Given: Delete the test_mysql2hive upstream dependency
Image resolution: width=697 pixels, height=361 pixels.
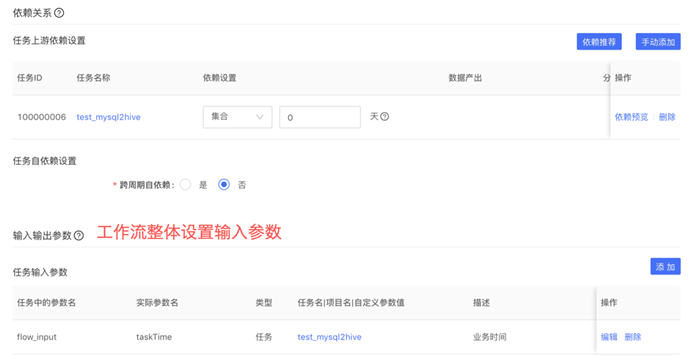Looking at the screenshot, I should (667, 117).
